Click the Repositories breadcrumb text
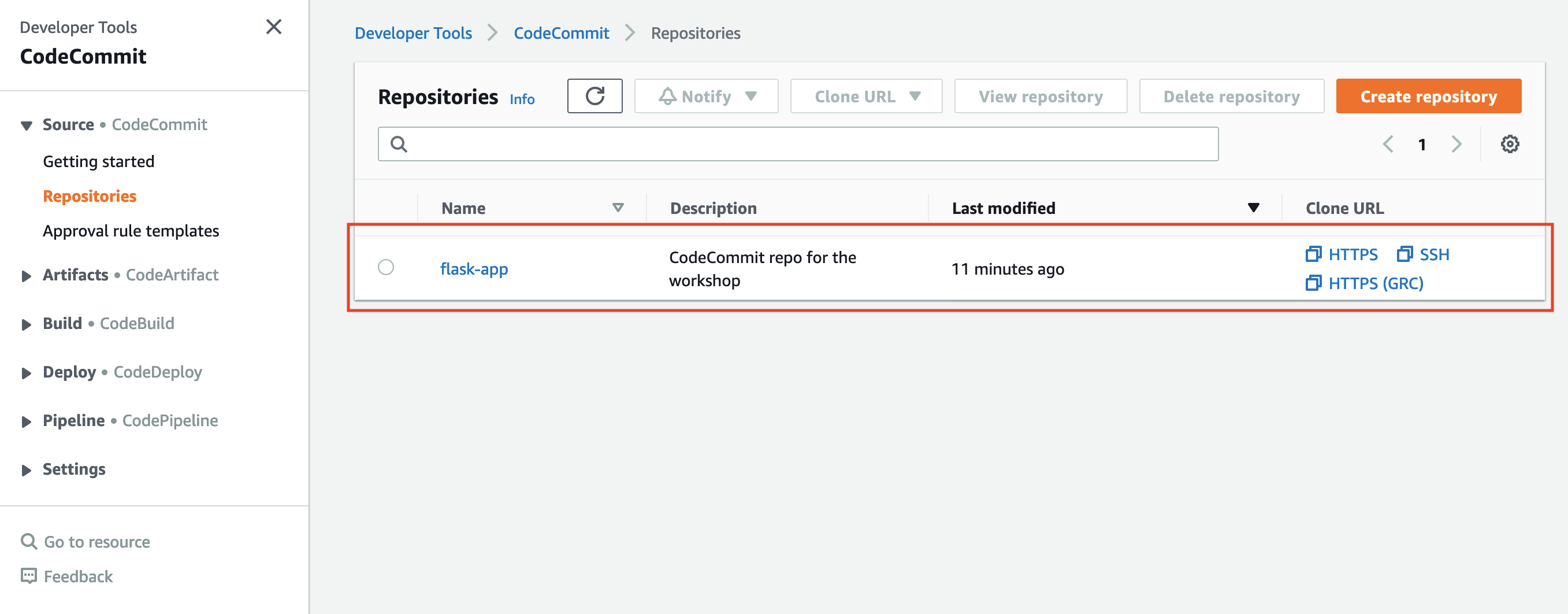 pos(695,33)
